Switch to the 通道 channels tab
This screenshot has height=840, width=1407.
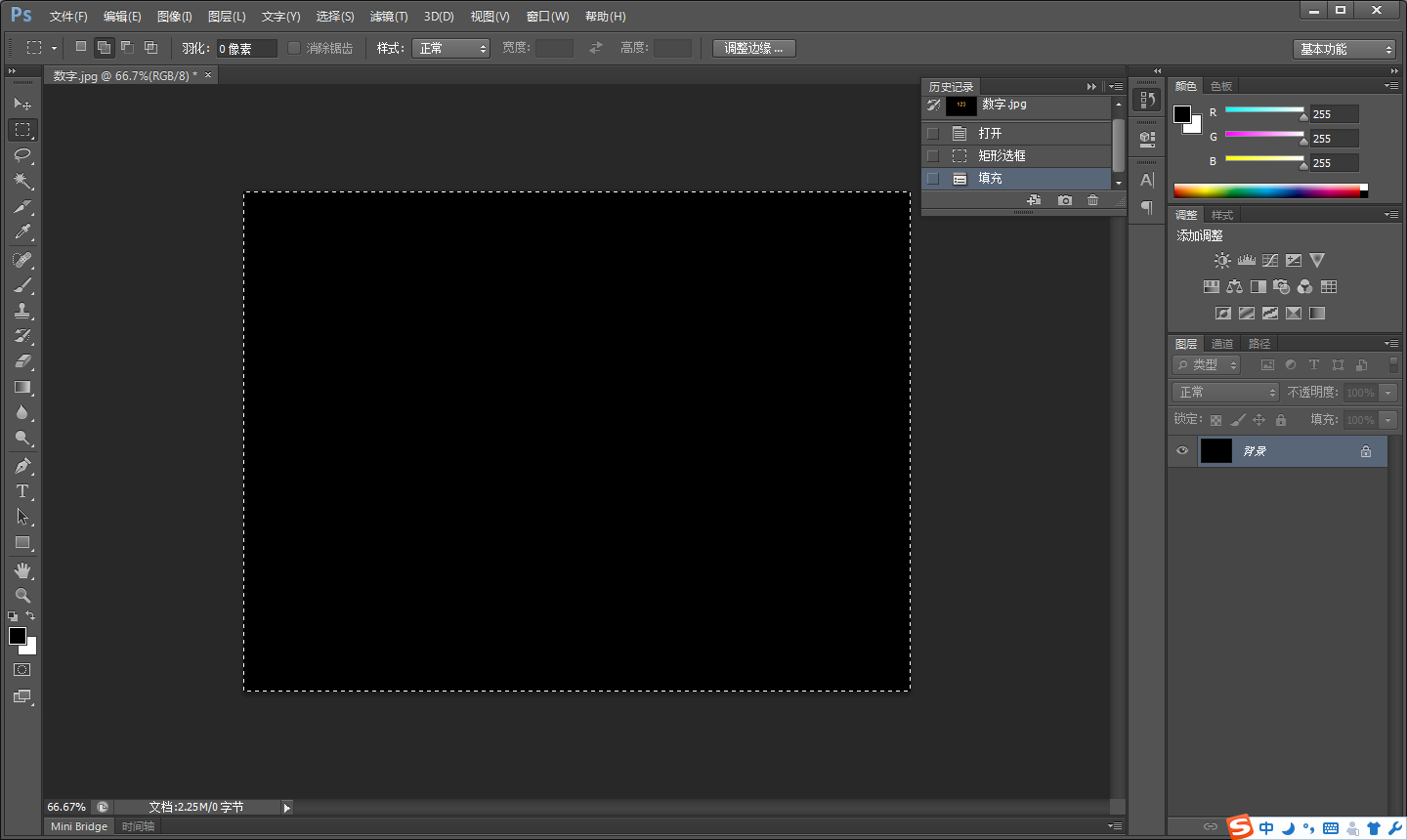[x=1222, y=344]
